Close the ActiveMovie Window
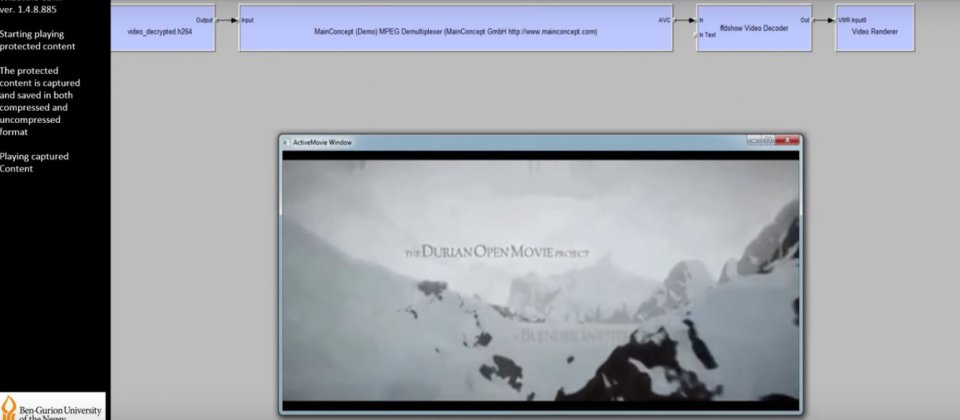The width and height of the screenshot is (960, 420). (x=787, y=140)
